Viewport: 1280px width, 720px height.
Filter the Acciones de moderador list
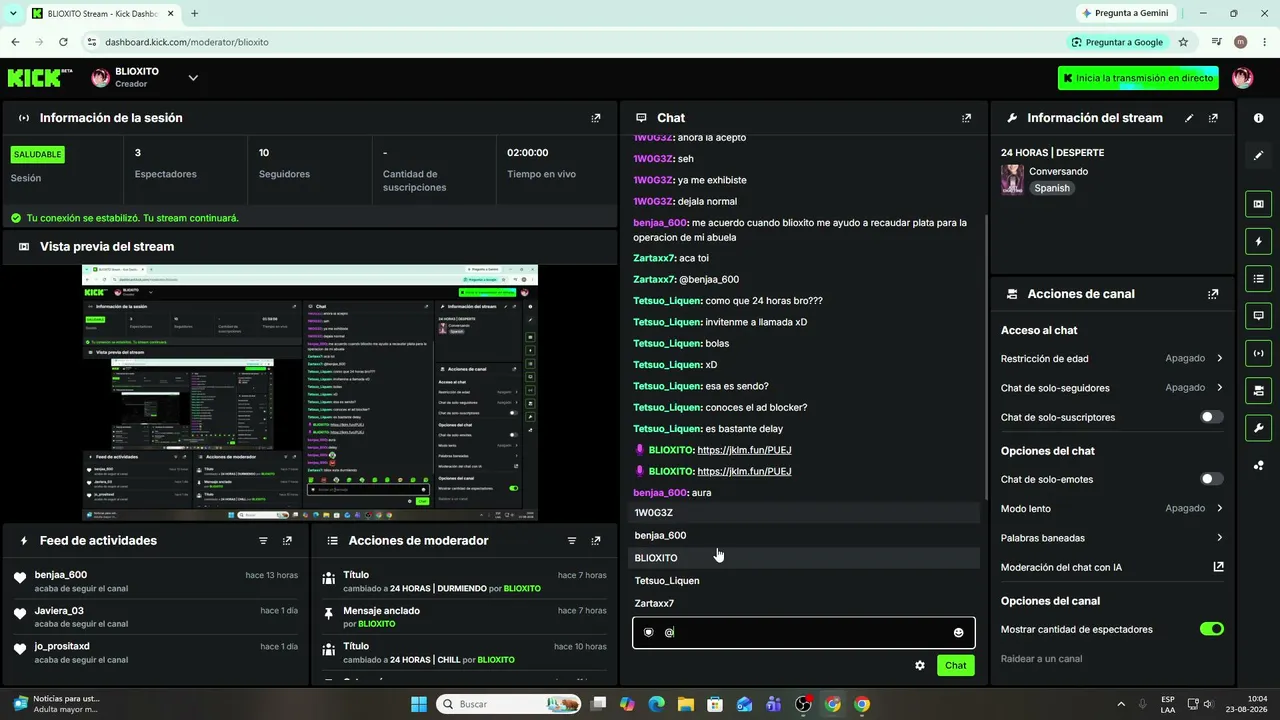572,541
